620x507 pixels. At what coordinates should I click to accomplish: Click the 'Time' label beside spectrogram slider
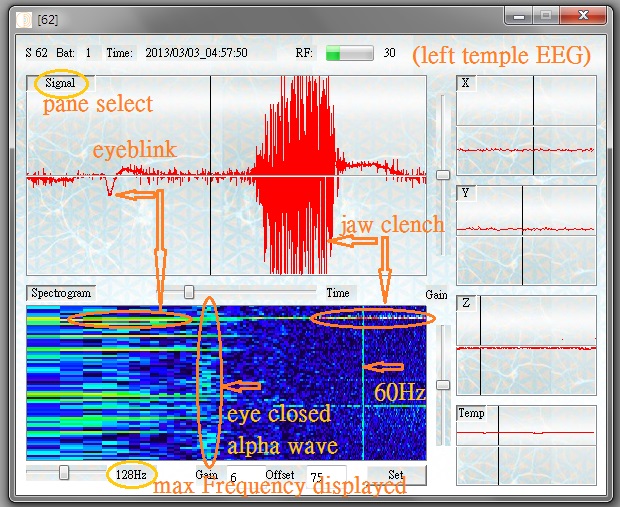pyautogui.click(x=338, y=293)
